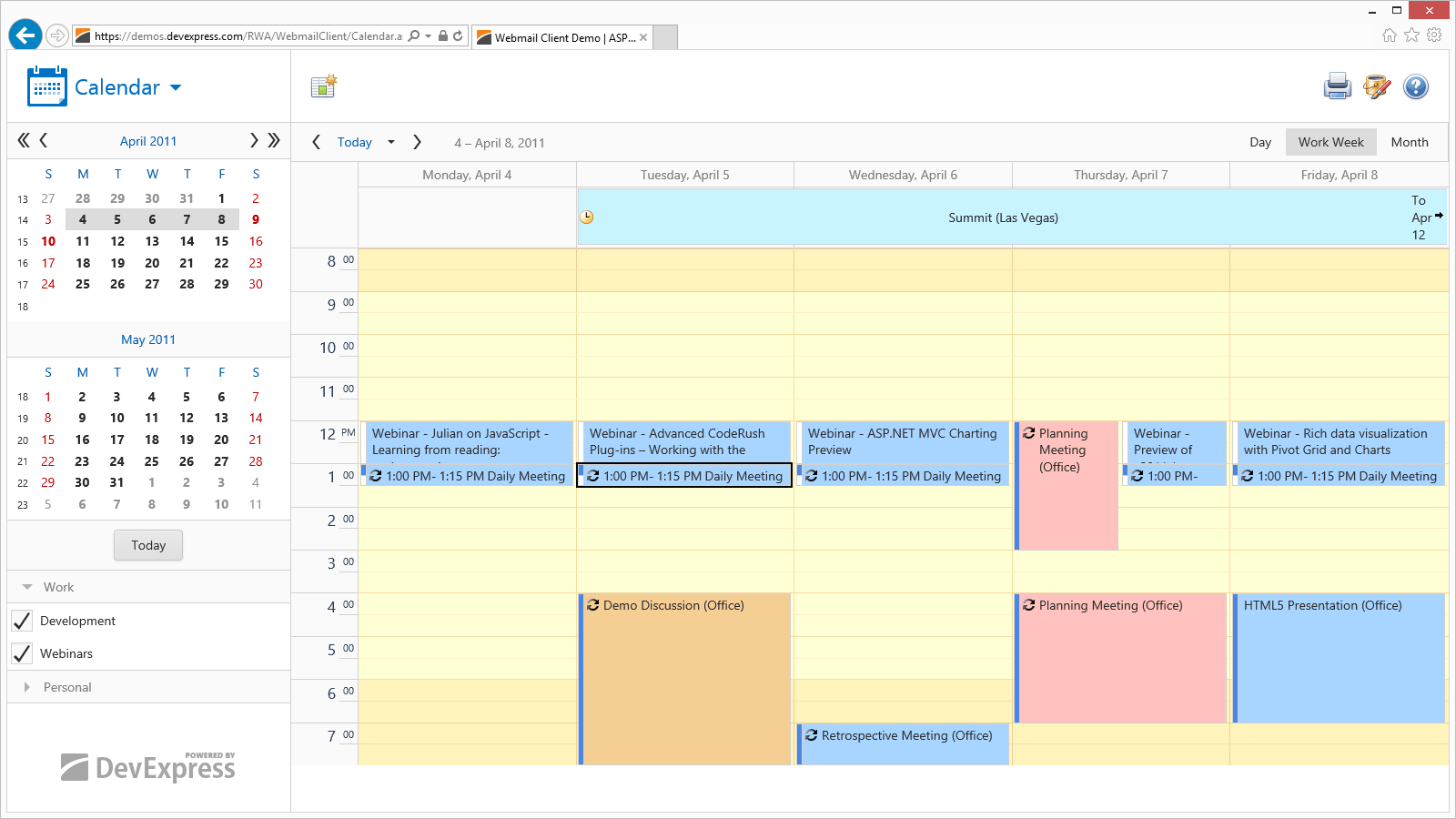Open Webinar - Rich data visualization appointment
The image size is (1456, 819).
(x=1340, y=441)
